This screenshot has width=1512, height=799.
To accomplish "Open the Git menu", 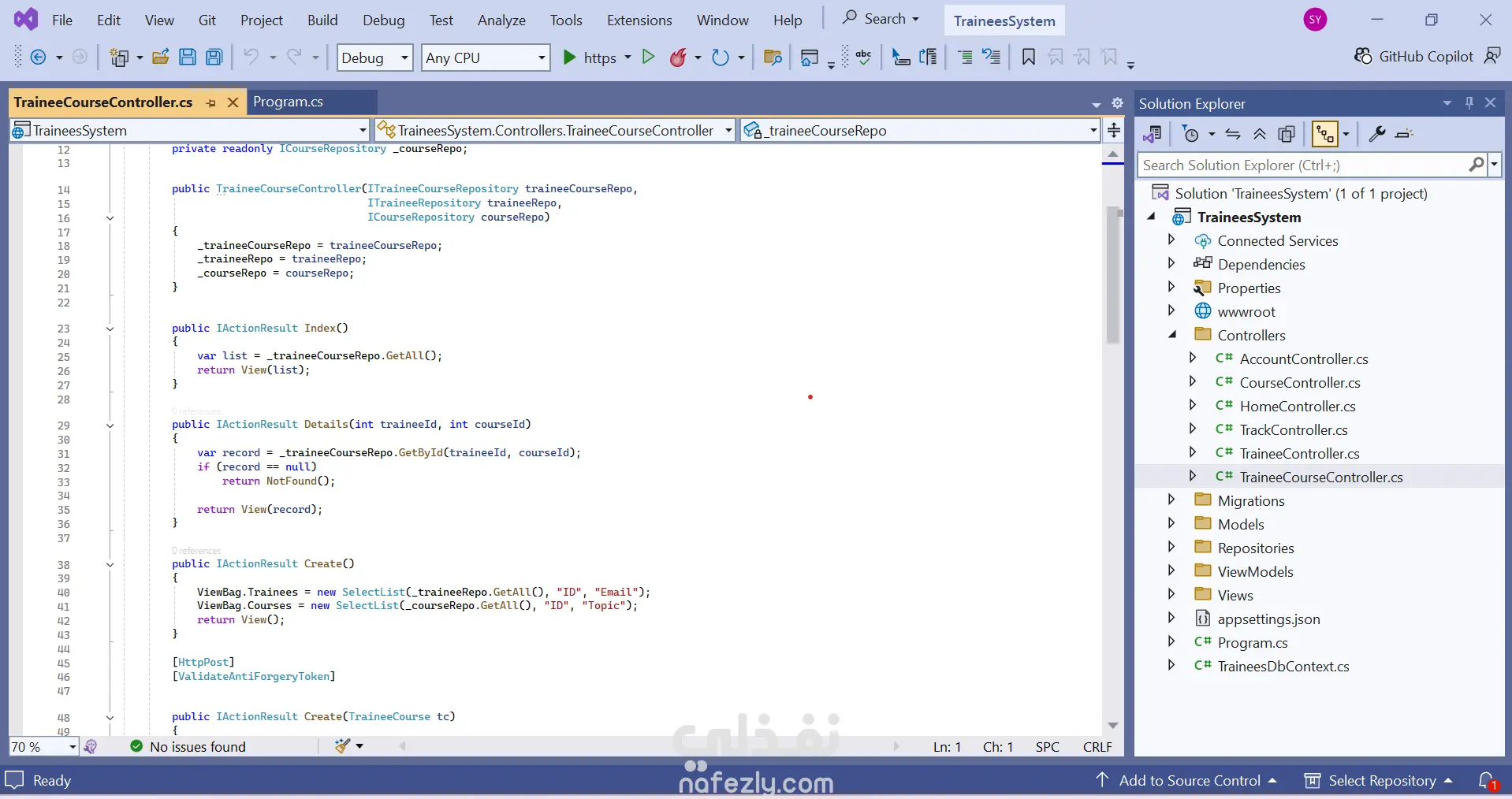I will [x=207, y=20].
